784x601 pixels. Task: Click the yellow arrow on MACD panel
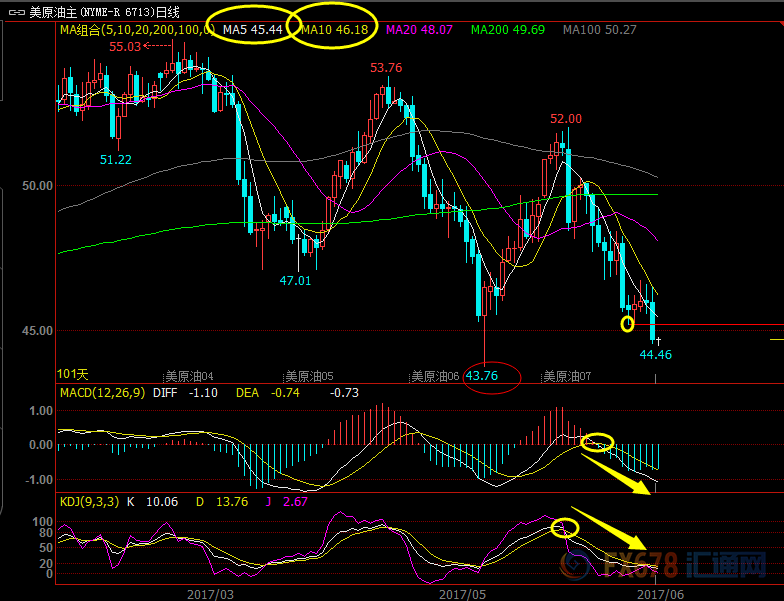point(631,476)
